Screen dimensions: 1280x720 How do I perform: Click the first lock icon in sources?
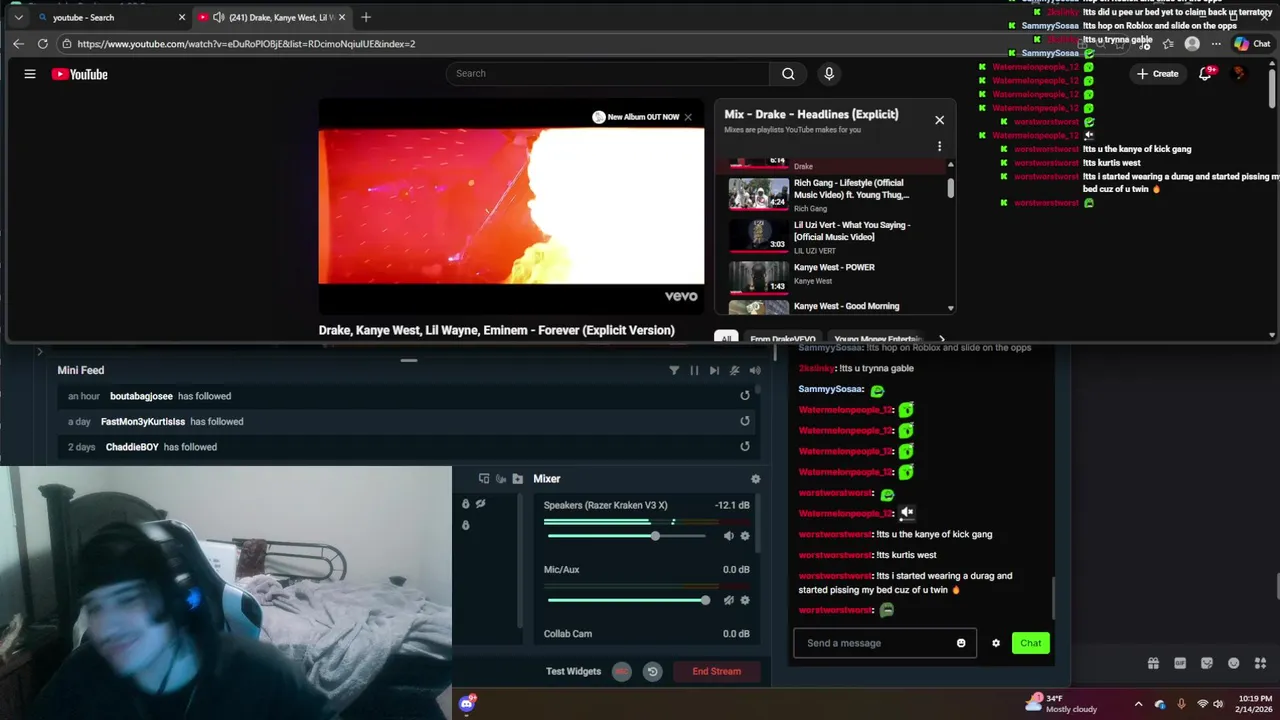465,504
